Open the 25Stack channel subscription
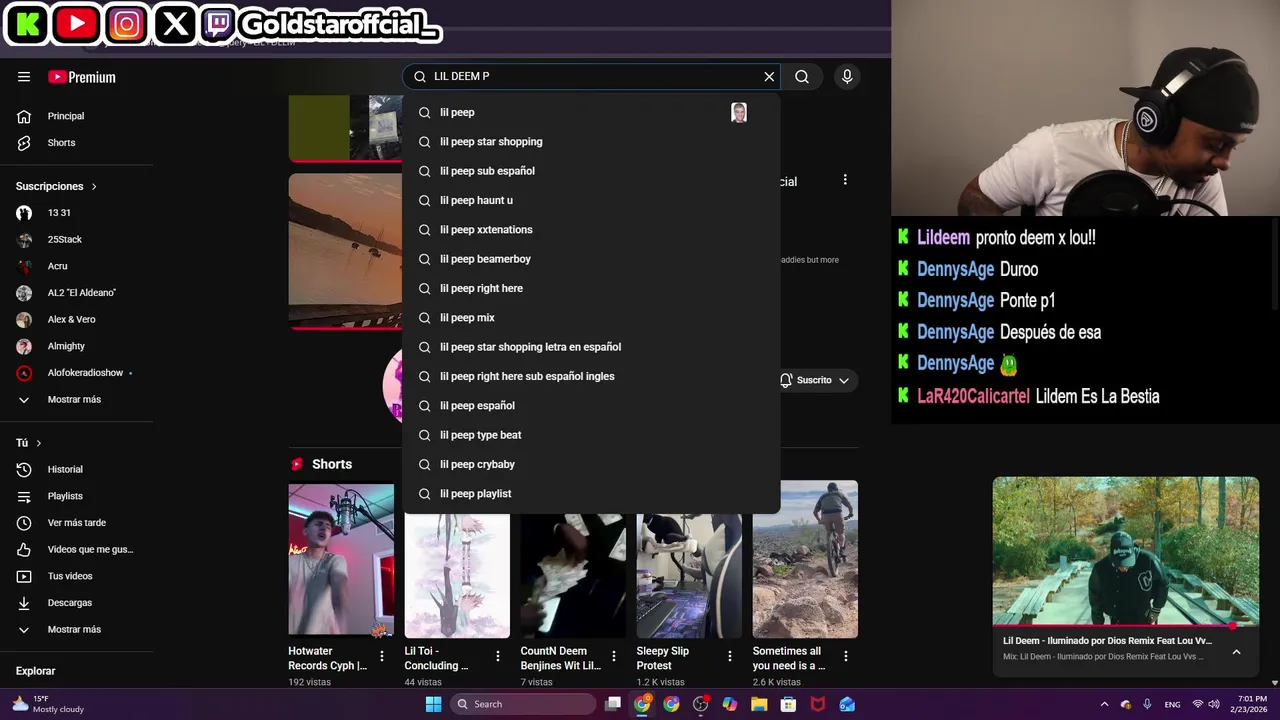The image size is (1280, 720). pos(77,240)
